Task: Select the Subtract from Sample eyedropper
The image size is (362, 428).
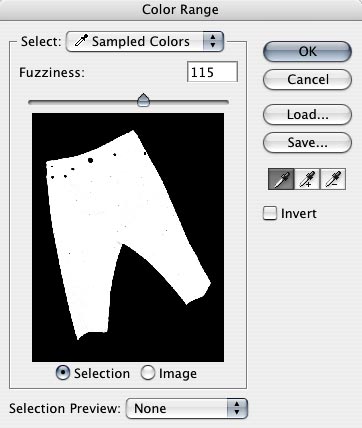Action: tap(333, 179)
